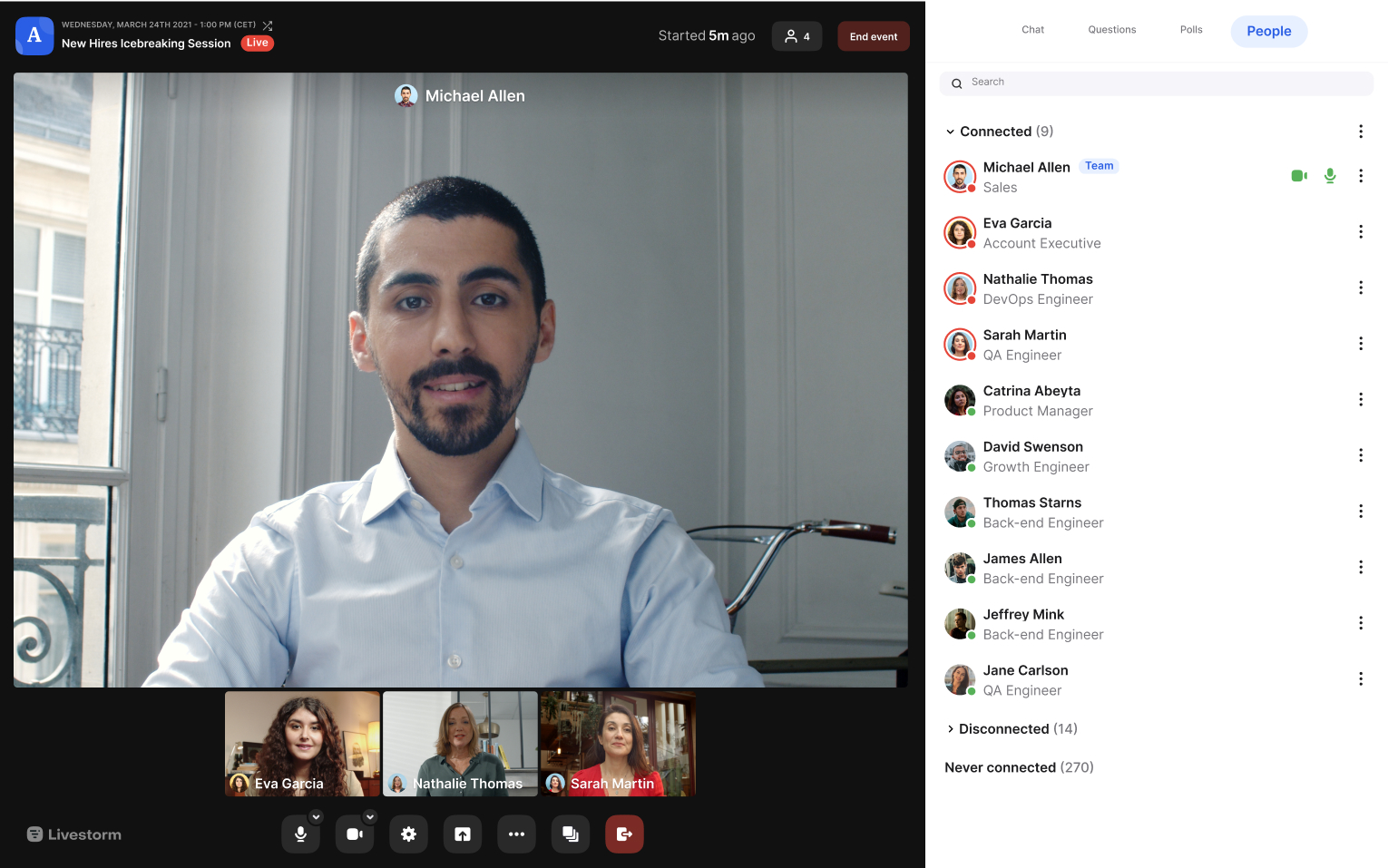
Task: Open Jeffrey Mink's three-dot menu
Action: click(x=1361, y=623)
